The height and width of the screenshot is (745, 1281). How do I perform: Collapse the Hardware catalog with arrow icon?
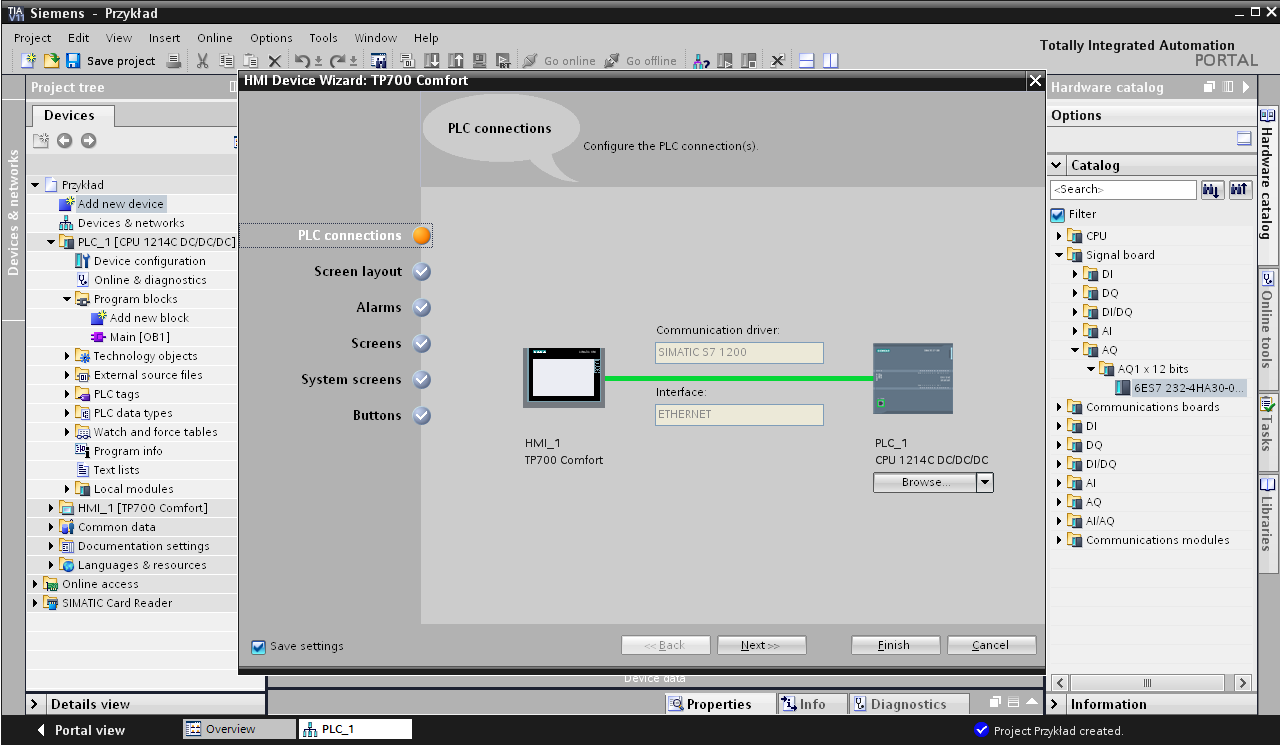pyautogui.click(x=1246, y=87)
